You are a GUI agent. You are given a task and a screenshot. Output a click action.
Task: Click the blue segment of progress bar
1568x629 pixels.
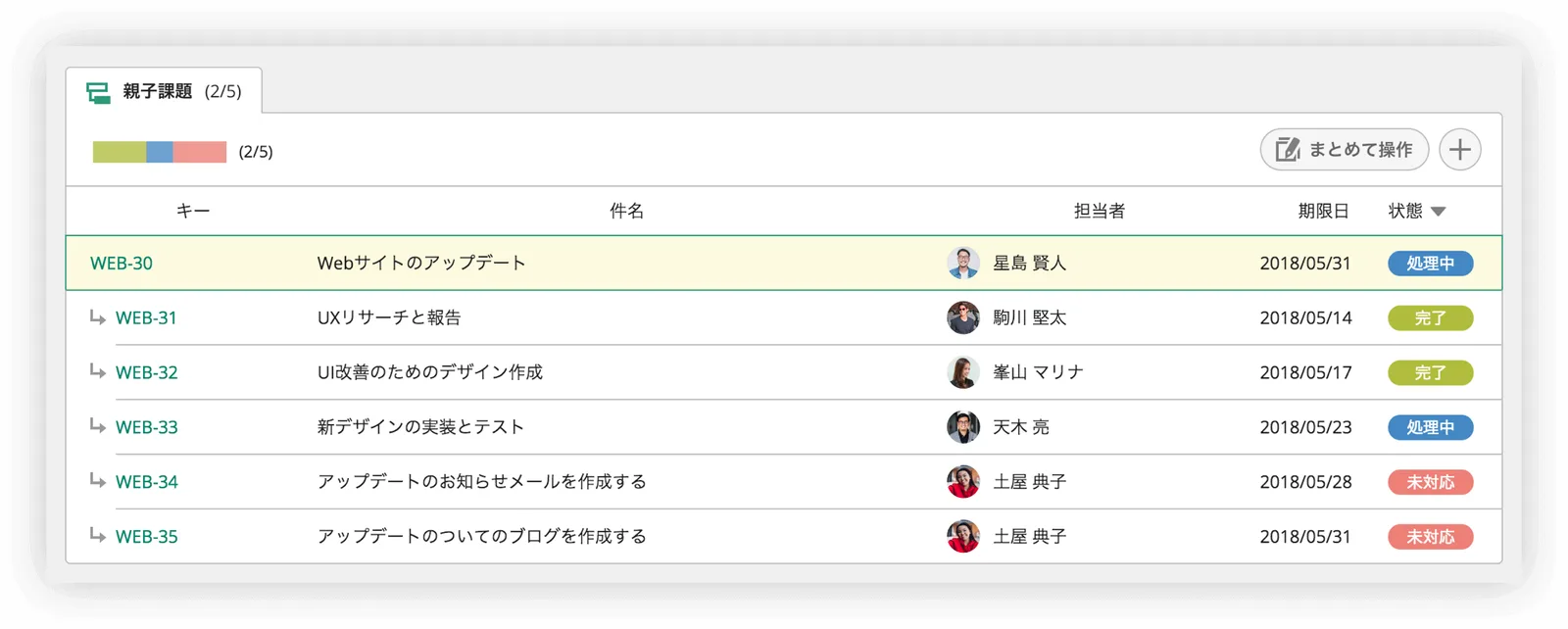pos(160,152)
